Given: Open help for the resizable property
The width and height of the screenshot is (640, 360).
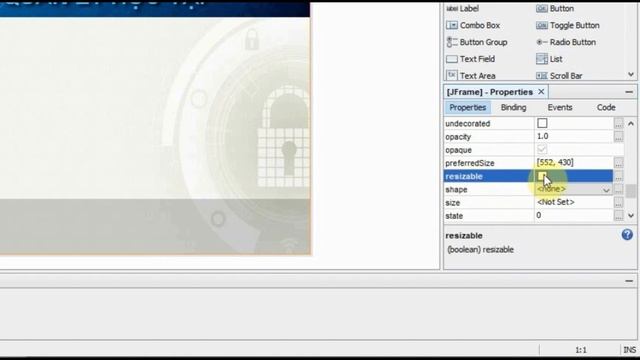Looking at the screenshot, I should 627,235.
